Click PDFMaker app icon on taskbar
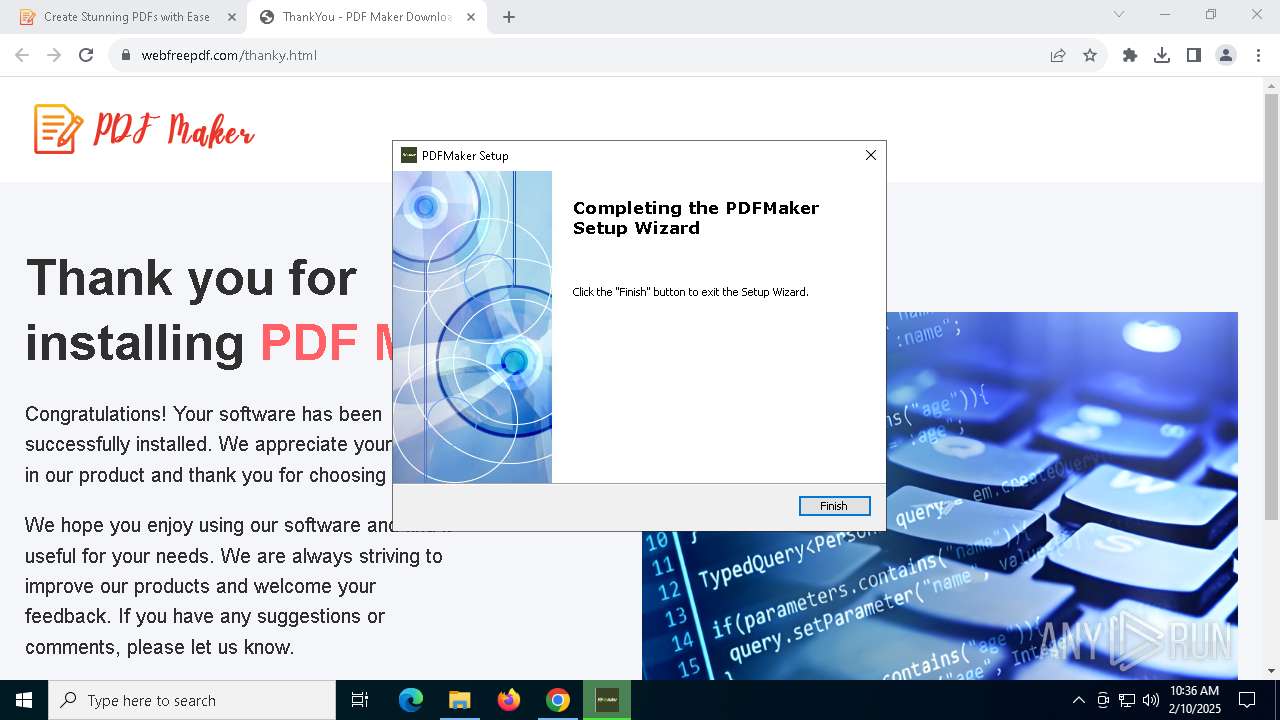Viewport: 1280px width, 720px height. (607, 700)
